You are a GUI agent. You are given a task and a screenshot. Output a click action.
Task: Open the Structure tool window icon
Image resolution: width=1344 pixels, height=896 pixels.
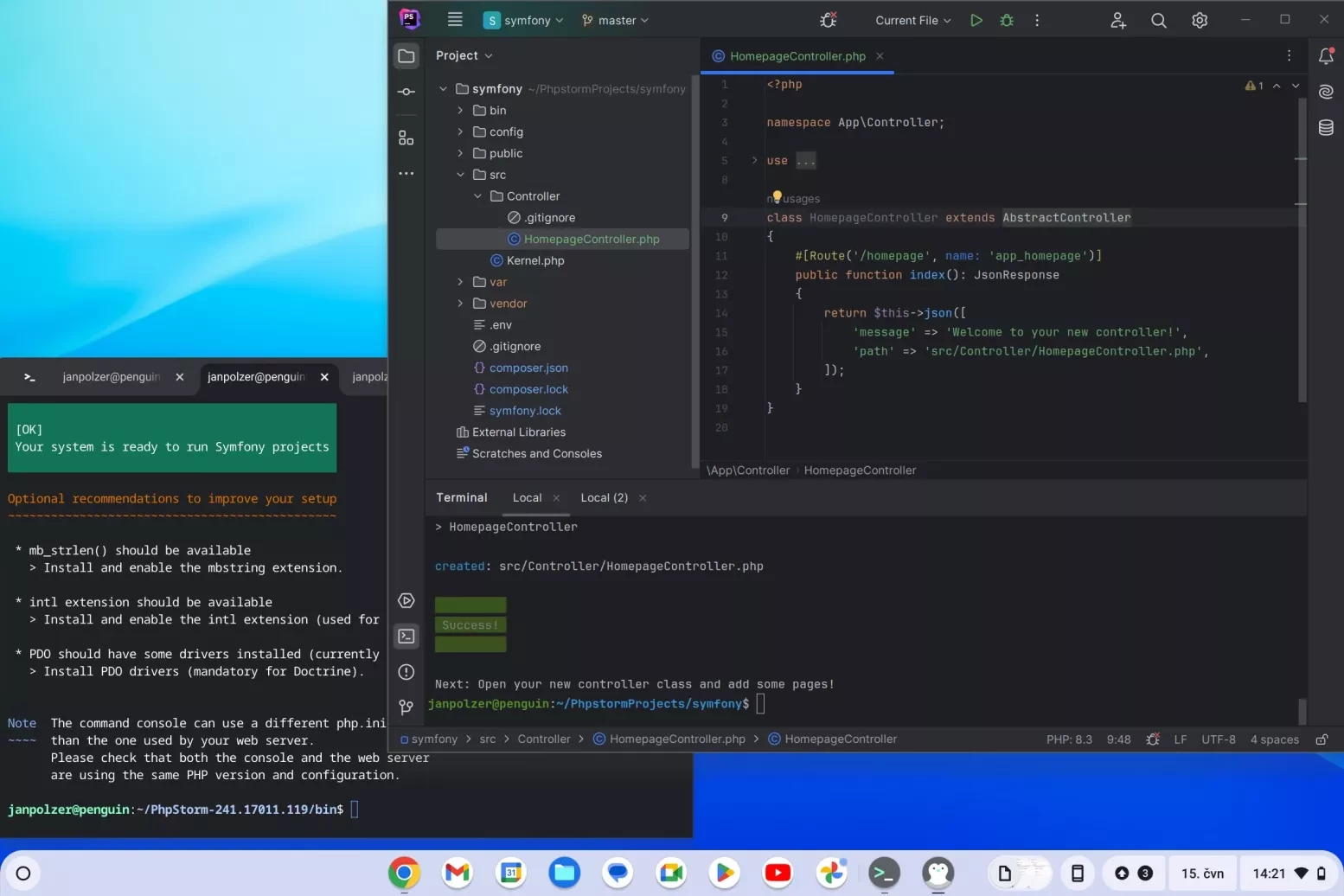point(406,138)
